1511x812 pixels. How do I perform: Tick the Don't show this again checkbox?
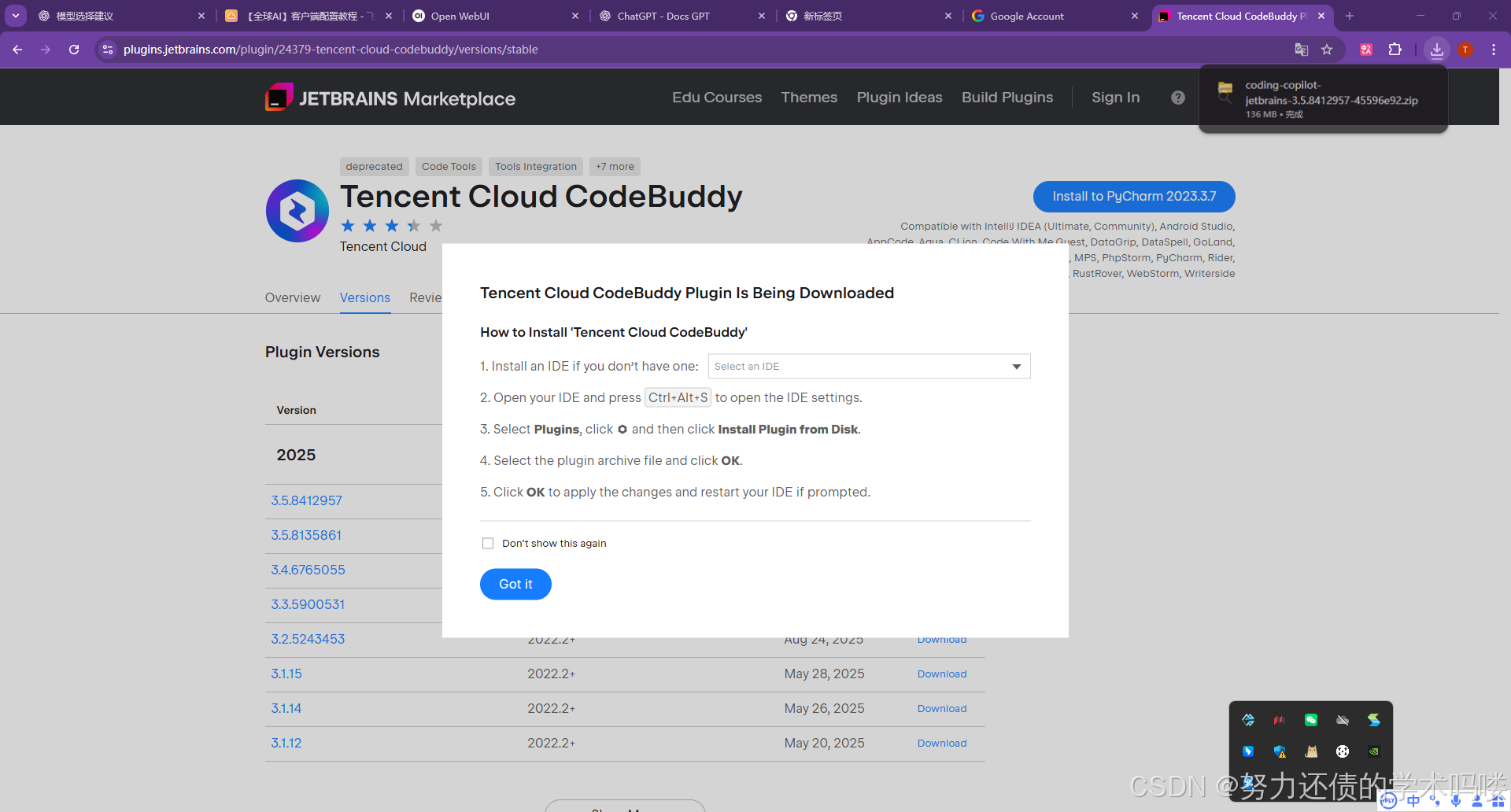(488, 544)
